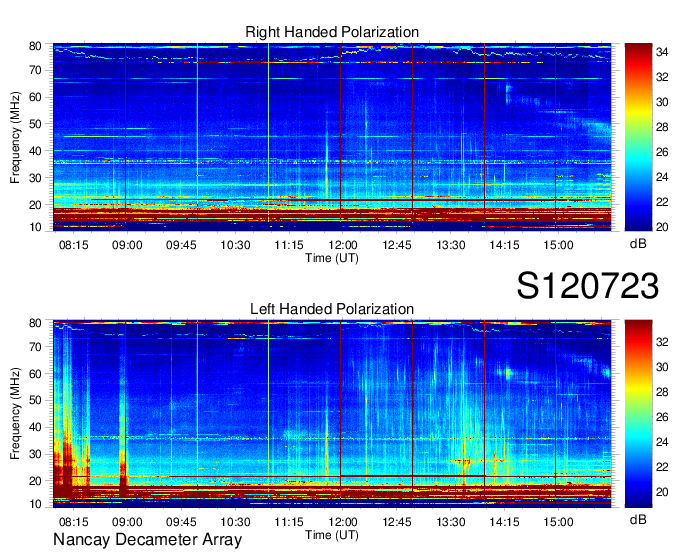Click Time (UT) label under top plot

tap(332, 258)
